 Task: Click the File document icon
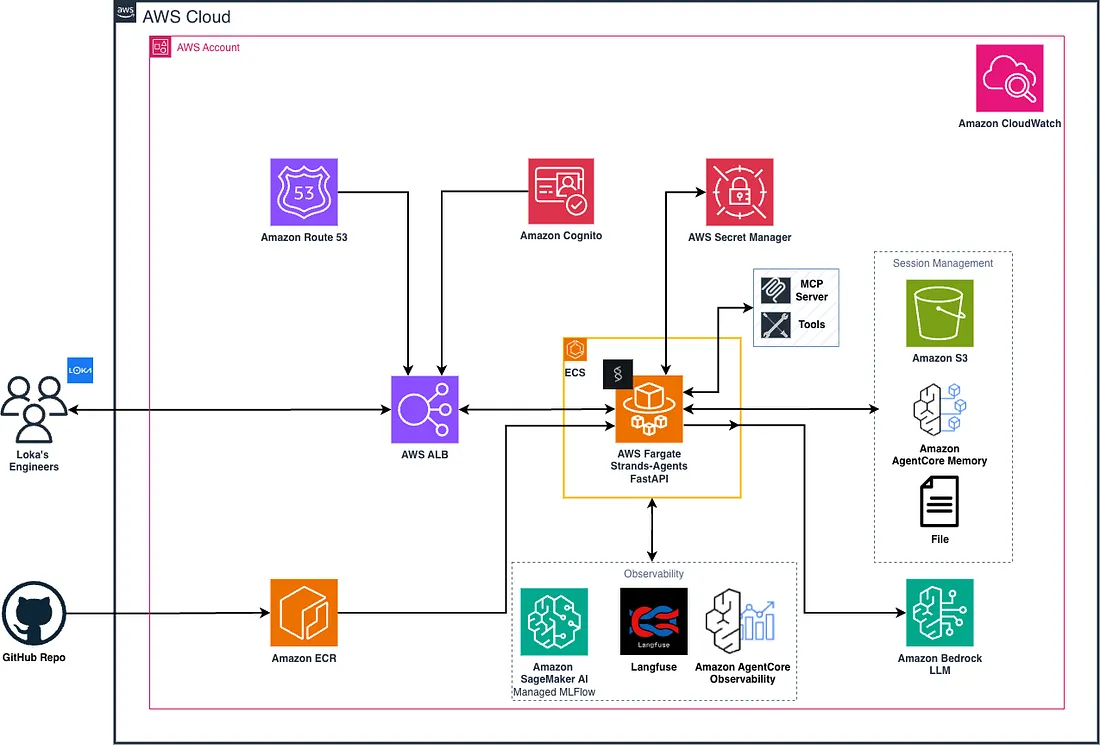pyautogui.click(x=939, y=502)
